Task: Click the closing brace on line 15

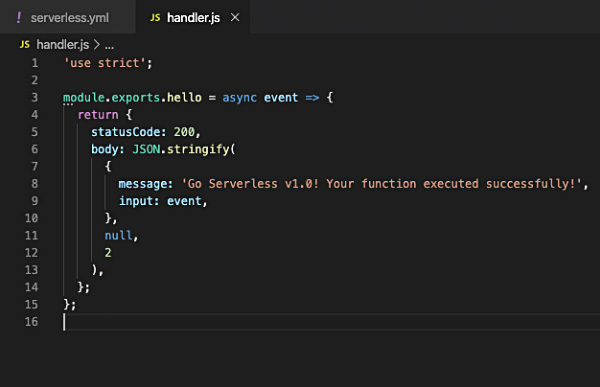Action: [x=67, y=304]
